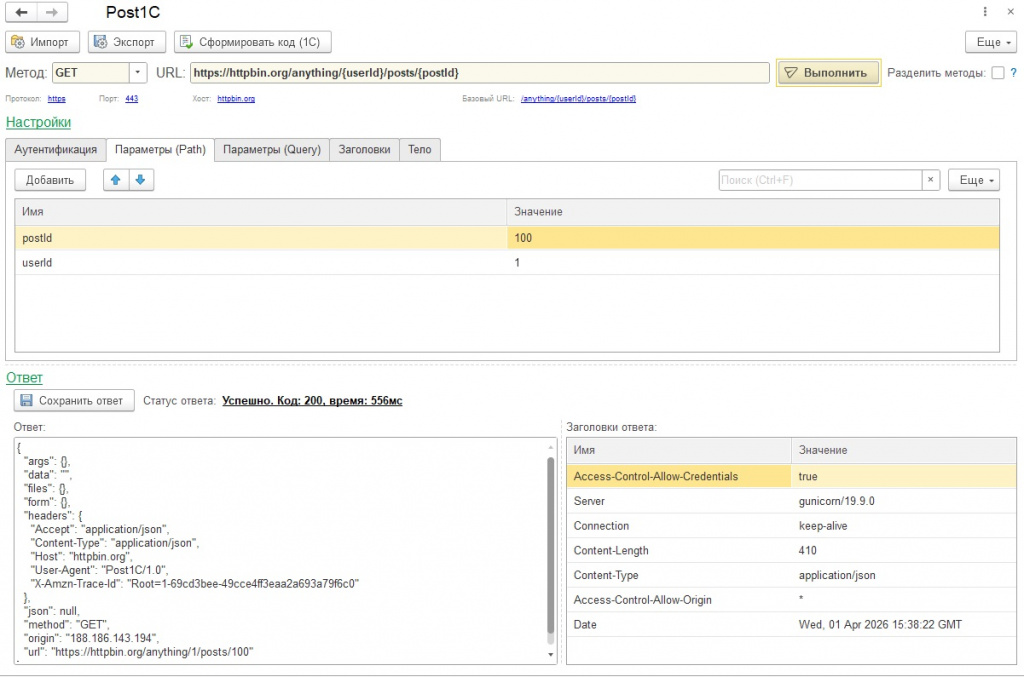Click inside the response body text area
The image size is (1024, 677).
[280, 550]
